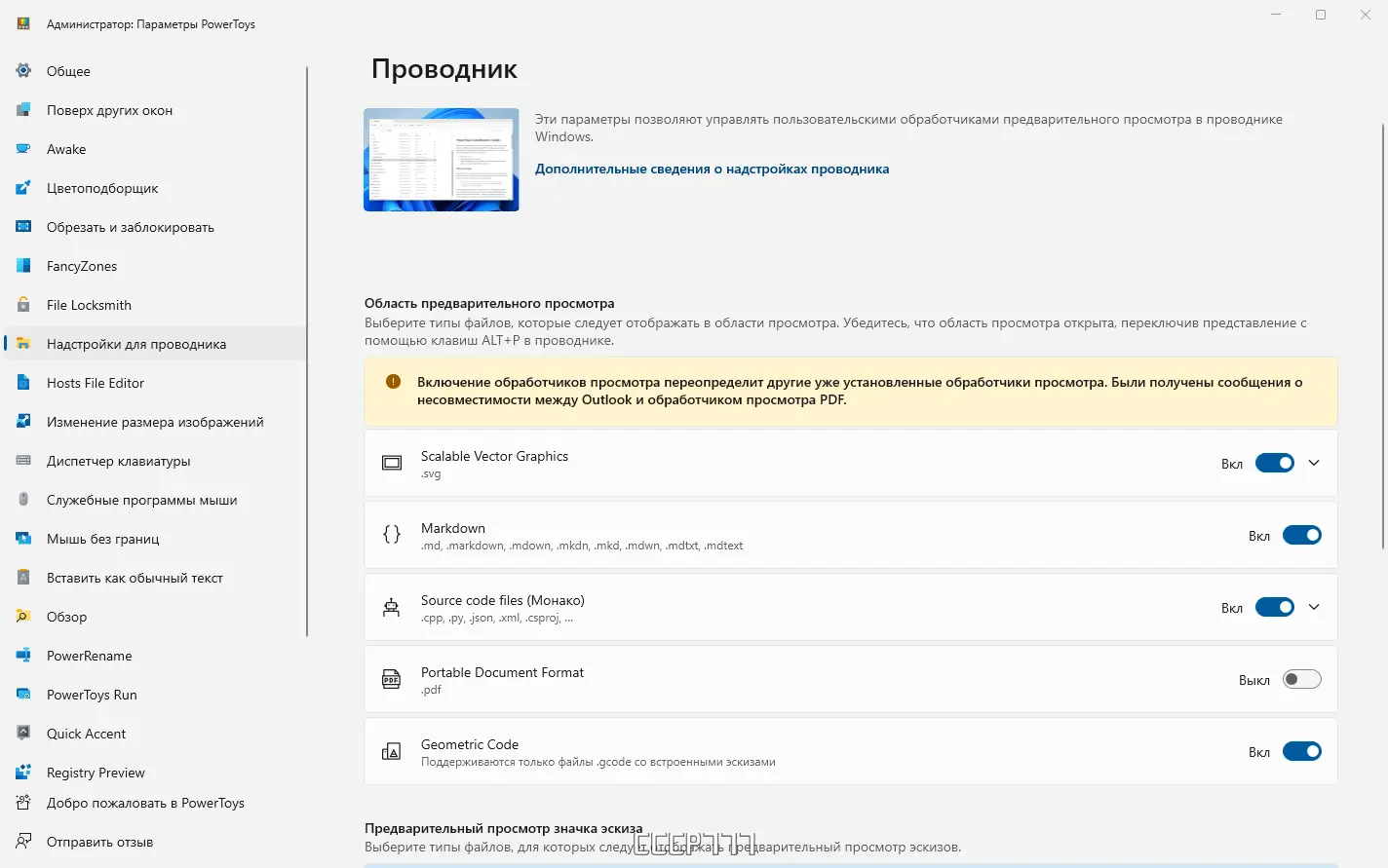Click the Awake coffee cup icon
1388x868 pixels.
(23, 149)
